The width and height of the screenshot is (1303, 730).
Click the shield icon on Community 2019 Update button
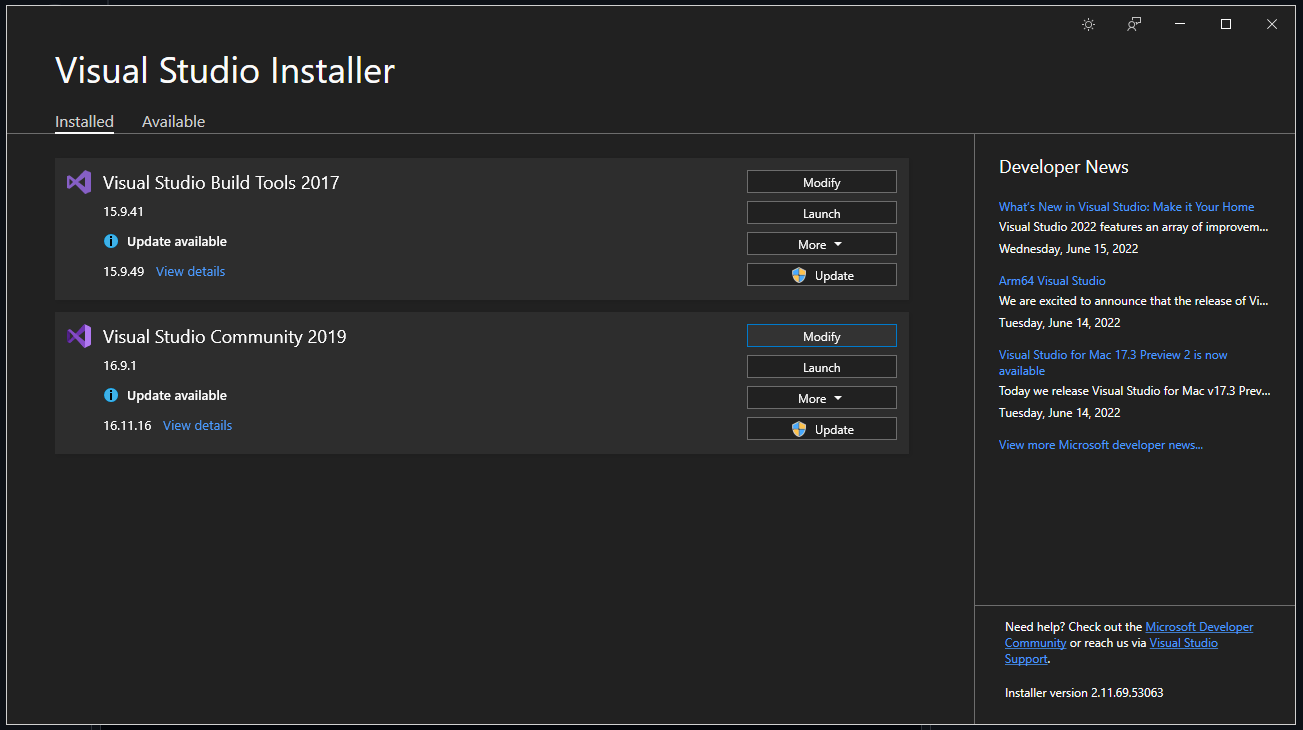click(x=797, y=428)
